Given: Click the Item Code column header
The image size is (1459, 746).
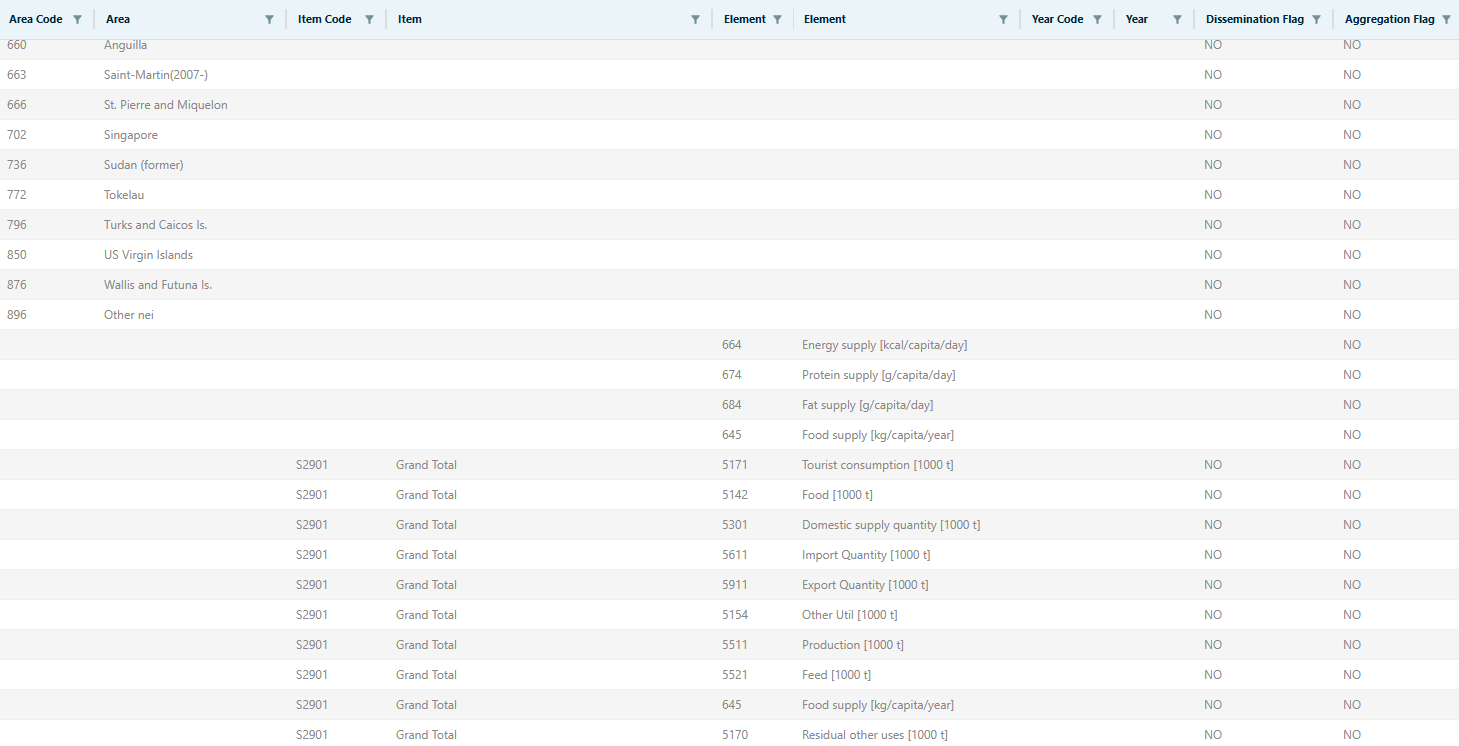Looking at the screenshot, I should [x=324, y=19].
